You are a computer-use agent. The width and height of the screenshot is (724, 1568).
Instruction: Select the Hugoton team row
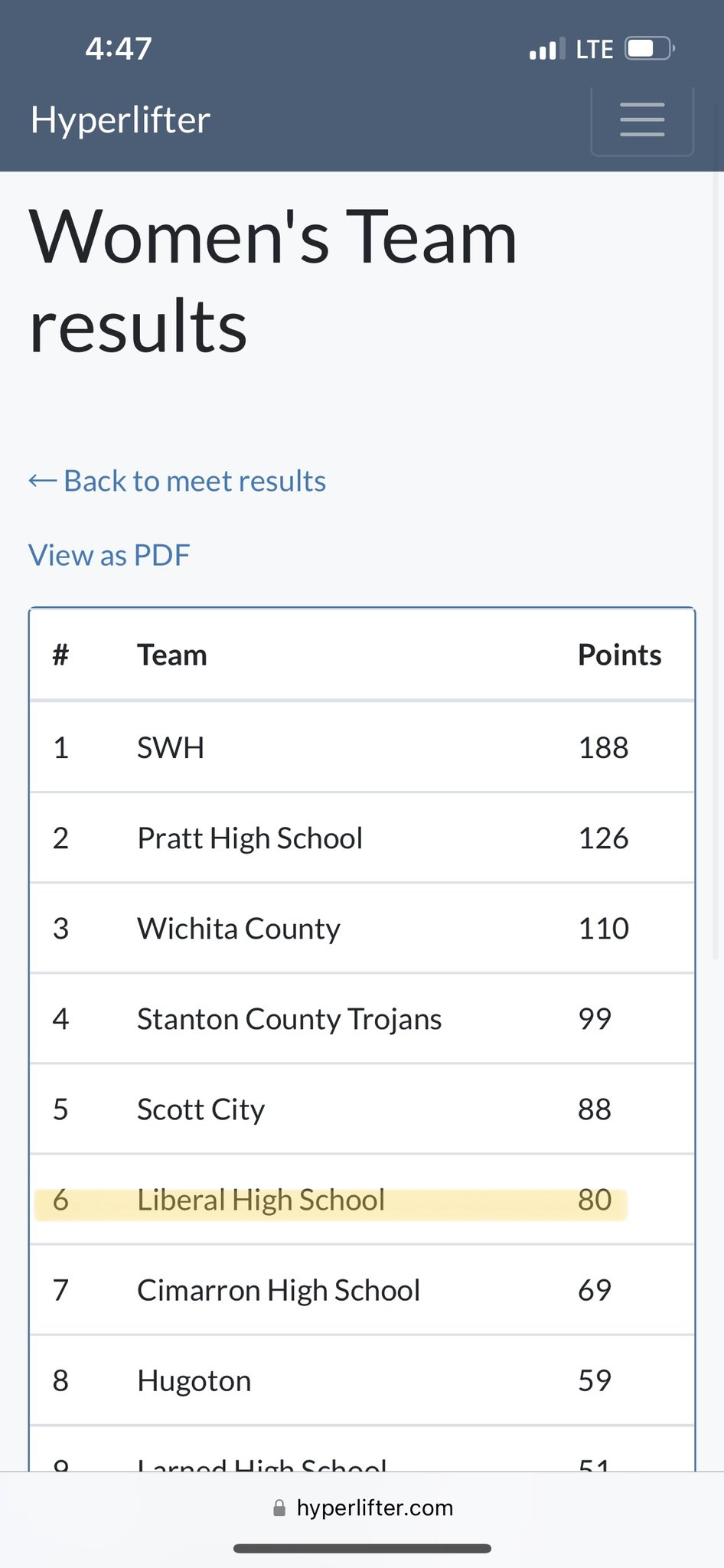pyautogui.click(x=362, y=1380)
